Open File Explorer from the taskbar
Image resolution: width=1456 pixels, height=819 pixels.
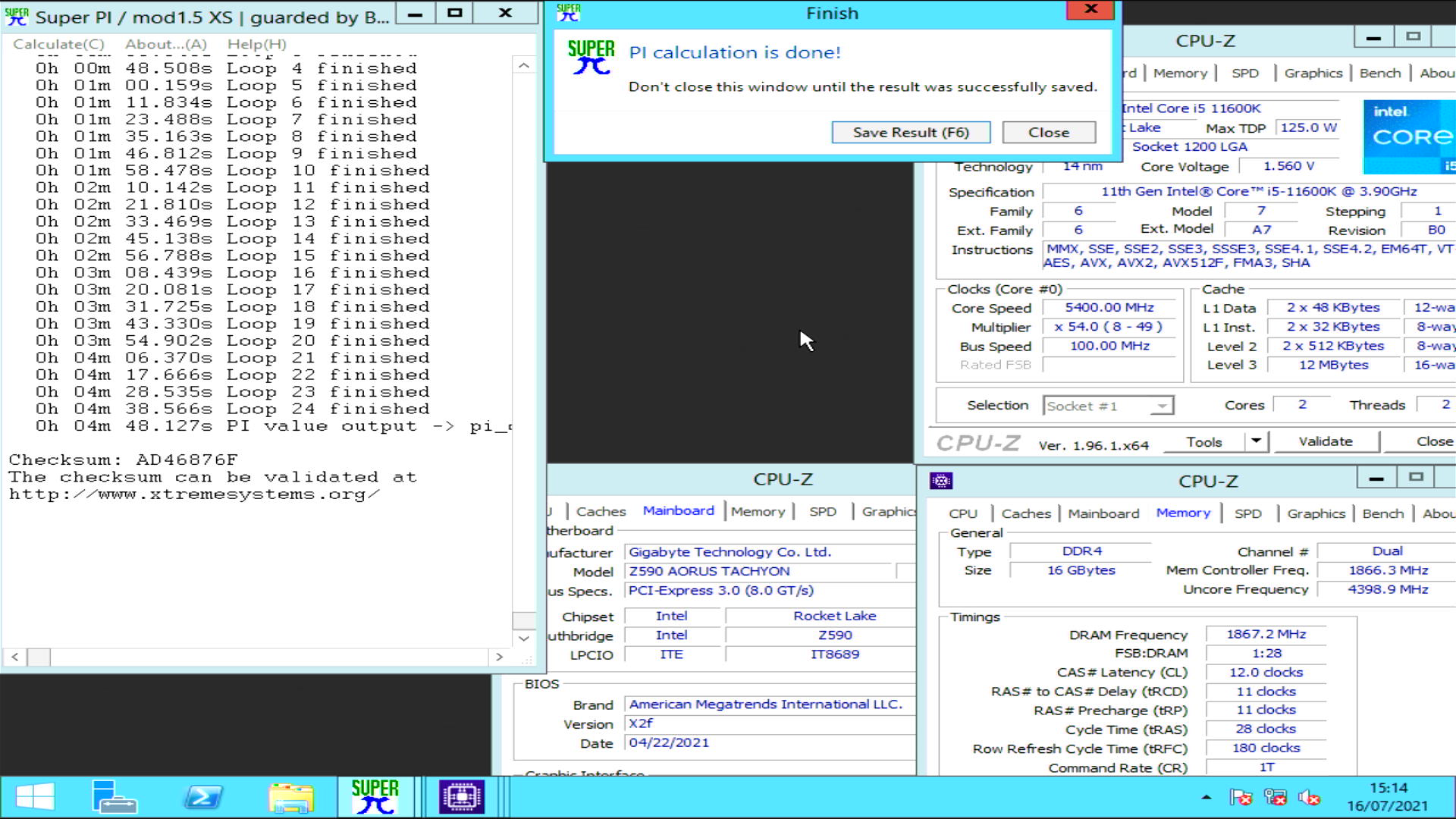[x=290, y=798]
